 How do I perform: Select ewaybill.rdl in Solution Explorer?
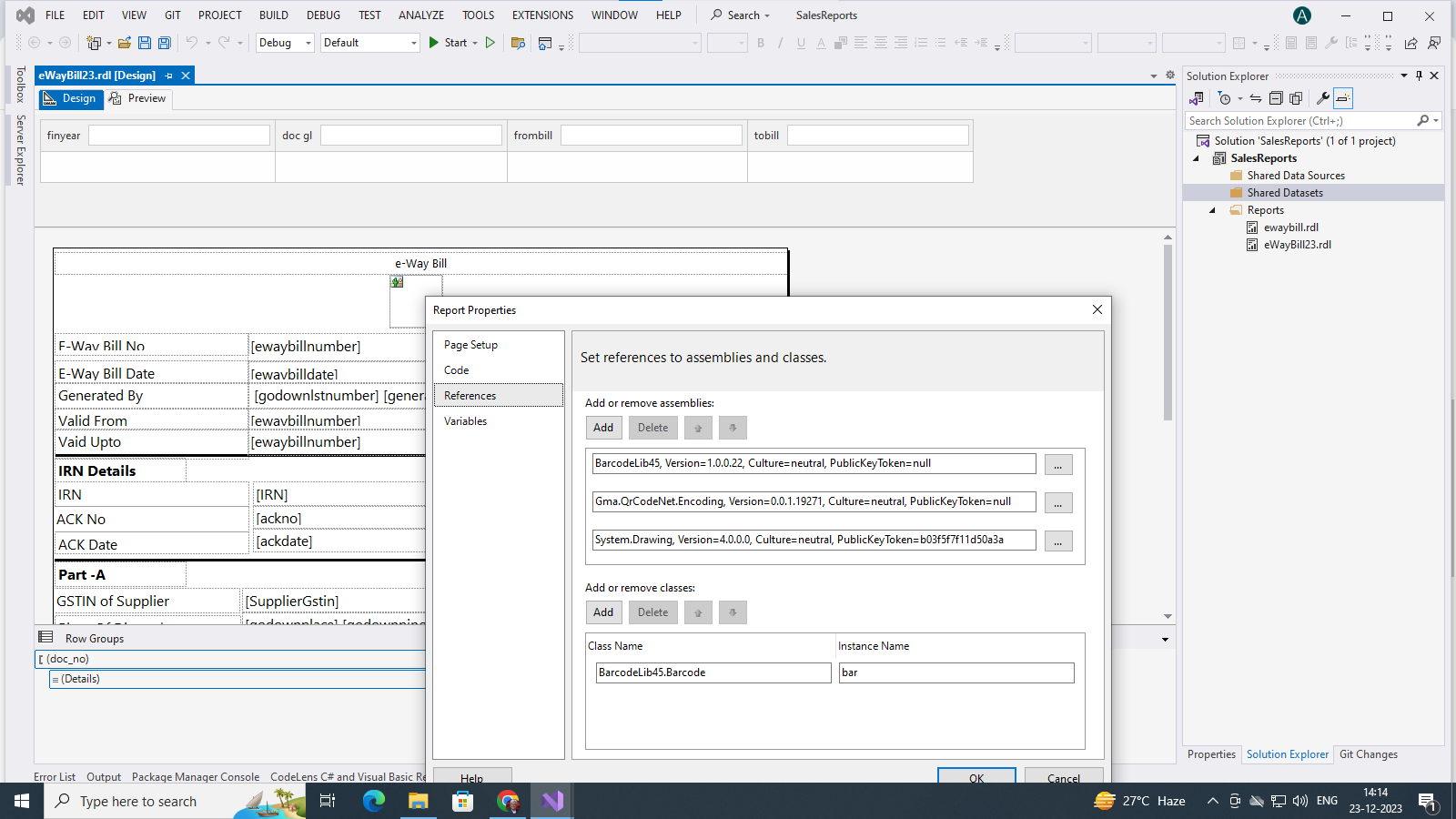1290,227
